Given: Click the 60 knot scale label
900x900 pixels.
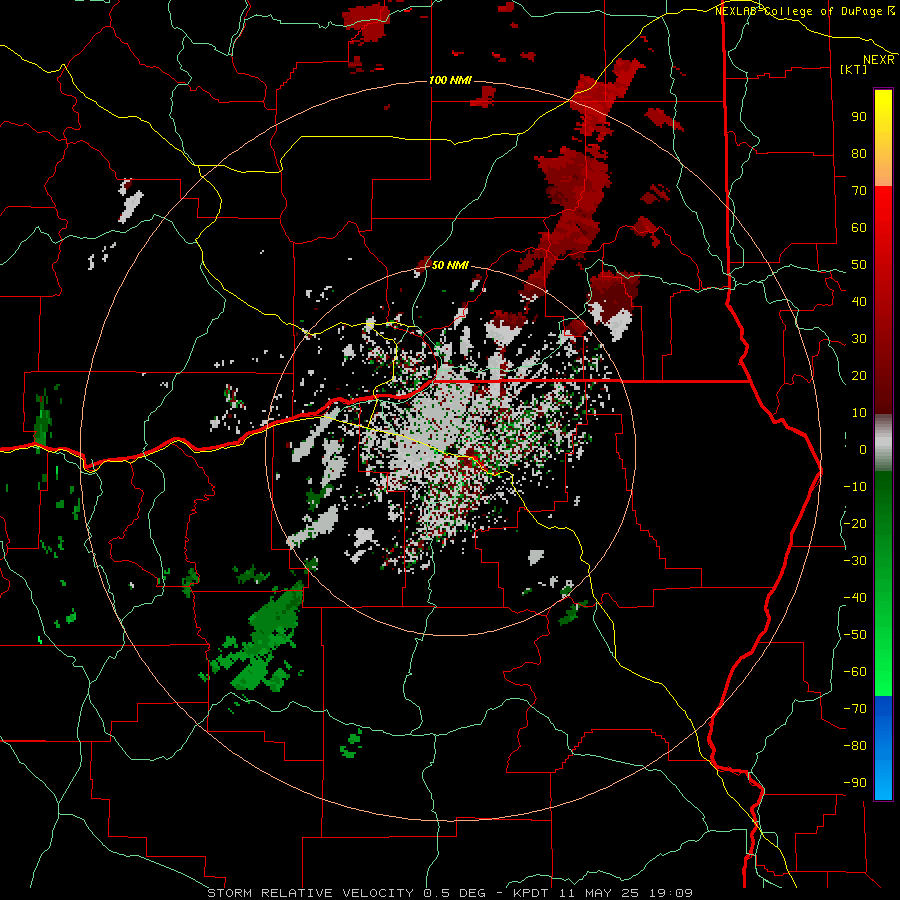Looking at the screenshot, I should click(859, 227).
